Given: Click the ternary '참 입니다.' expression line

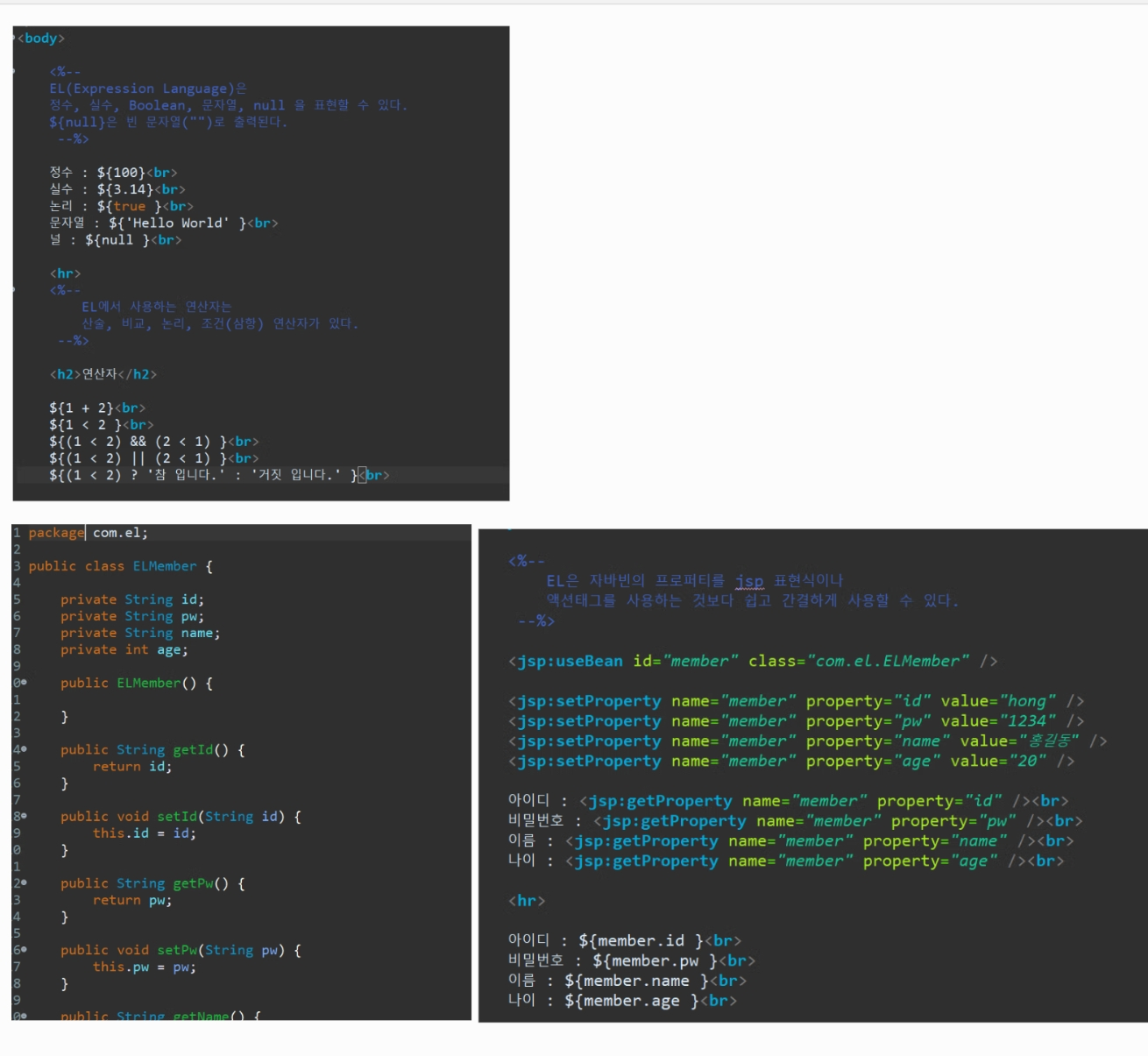Looking at the screenshot, I should 219,475.
